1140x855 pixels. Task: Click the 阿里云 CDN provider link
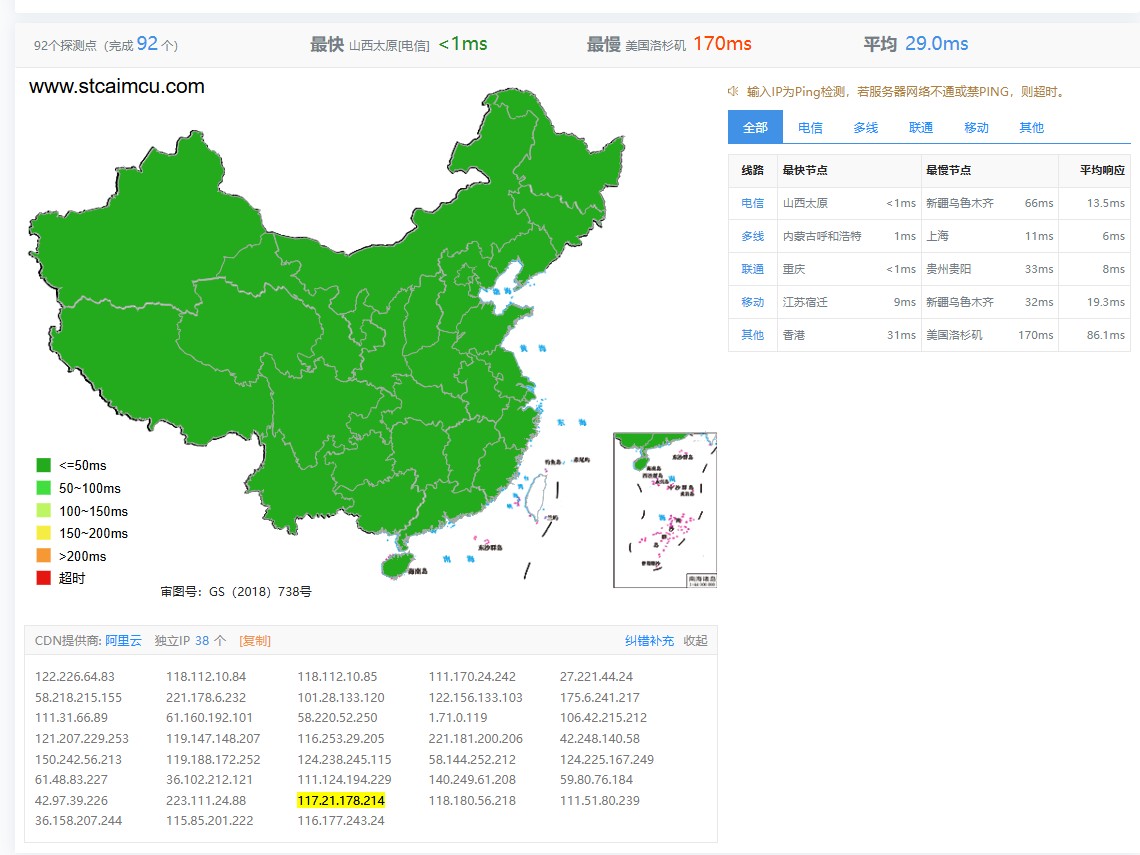pos(123,641)
